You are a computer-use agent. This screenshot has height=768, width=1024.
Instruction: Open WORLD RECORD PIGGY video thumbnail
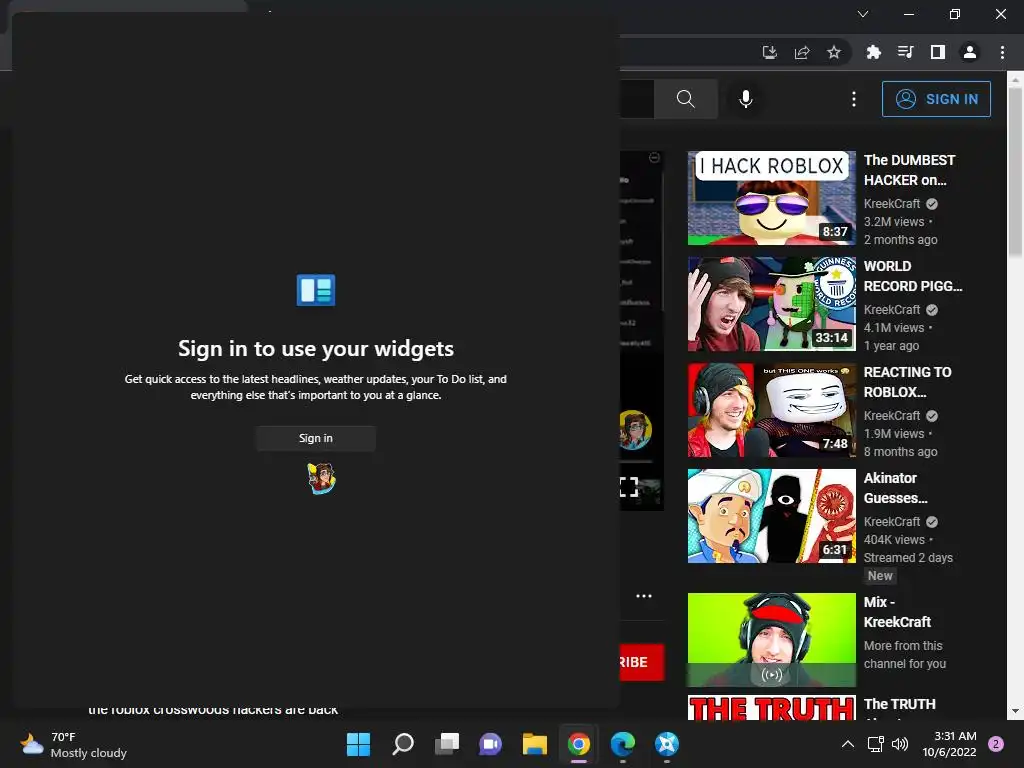[x=771, y=304]
